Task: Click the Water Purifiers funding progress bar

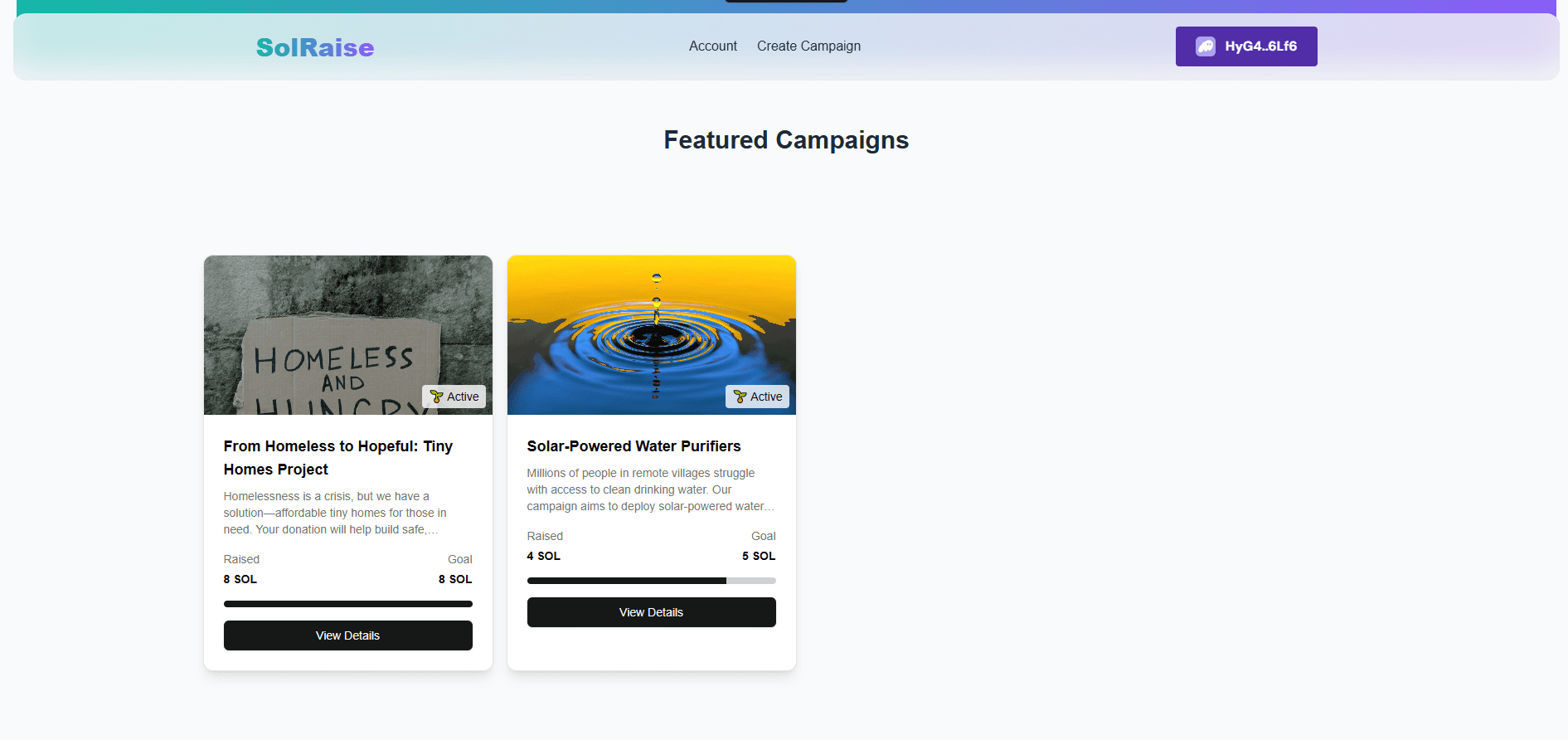Action: coord(652,581)
